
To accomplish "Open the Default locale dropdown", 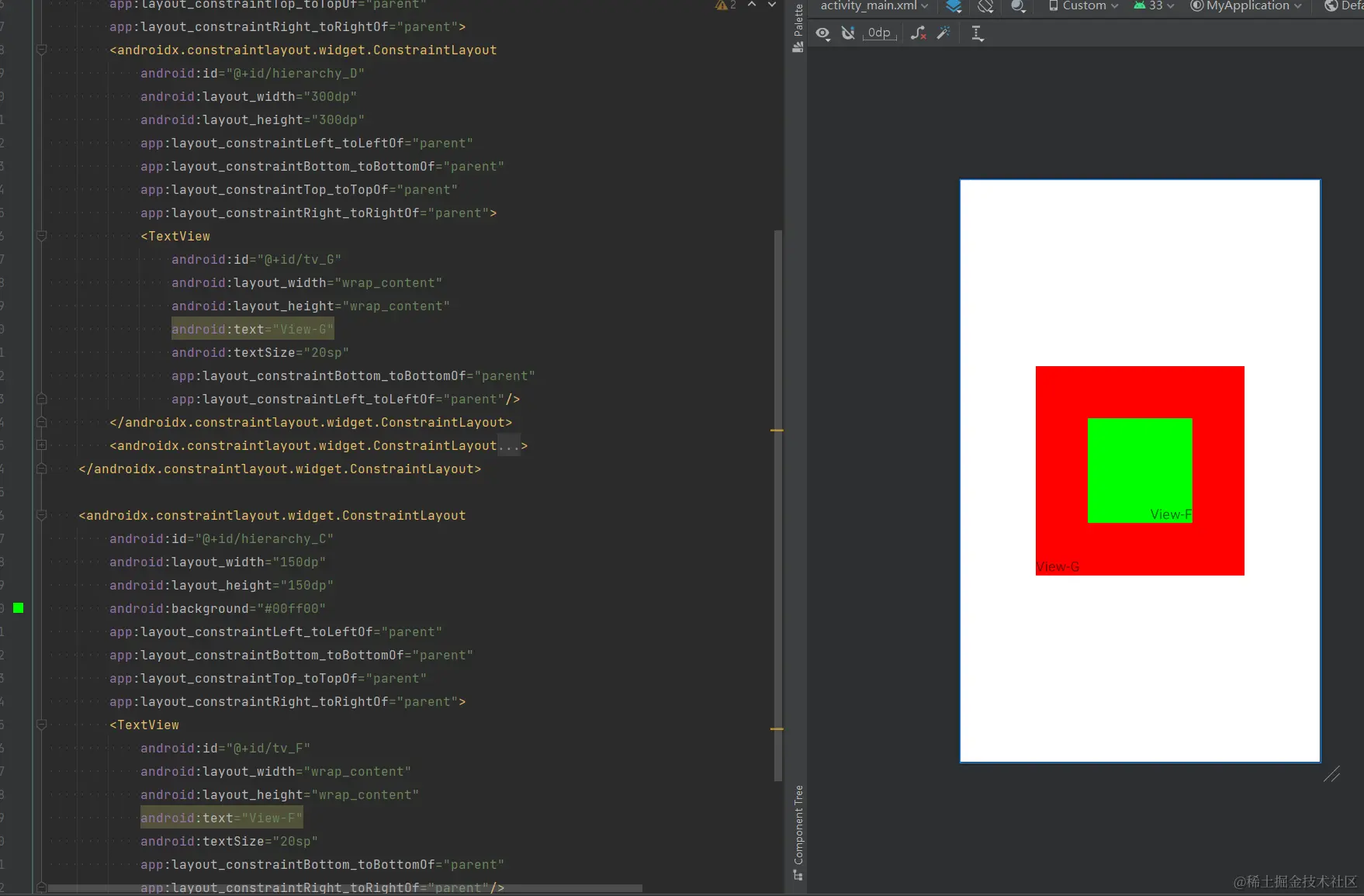I will pyautogui.click(x=1344, y=6).
